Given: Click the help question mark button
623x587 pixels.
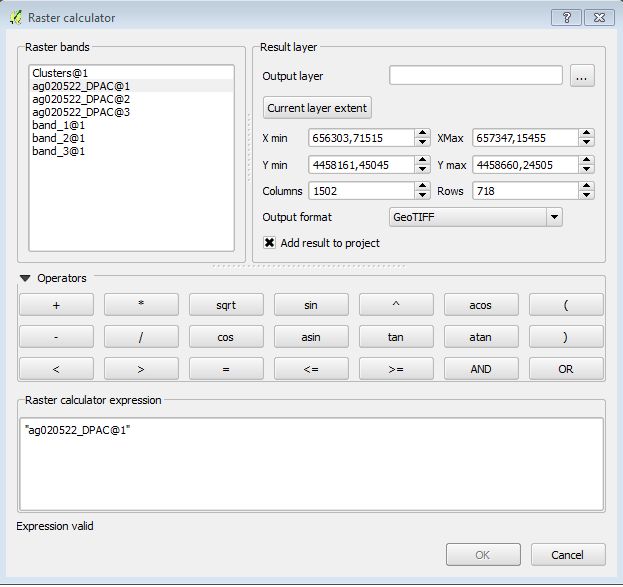Looking at the screenshot, I should 566,18.
